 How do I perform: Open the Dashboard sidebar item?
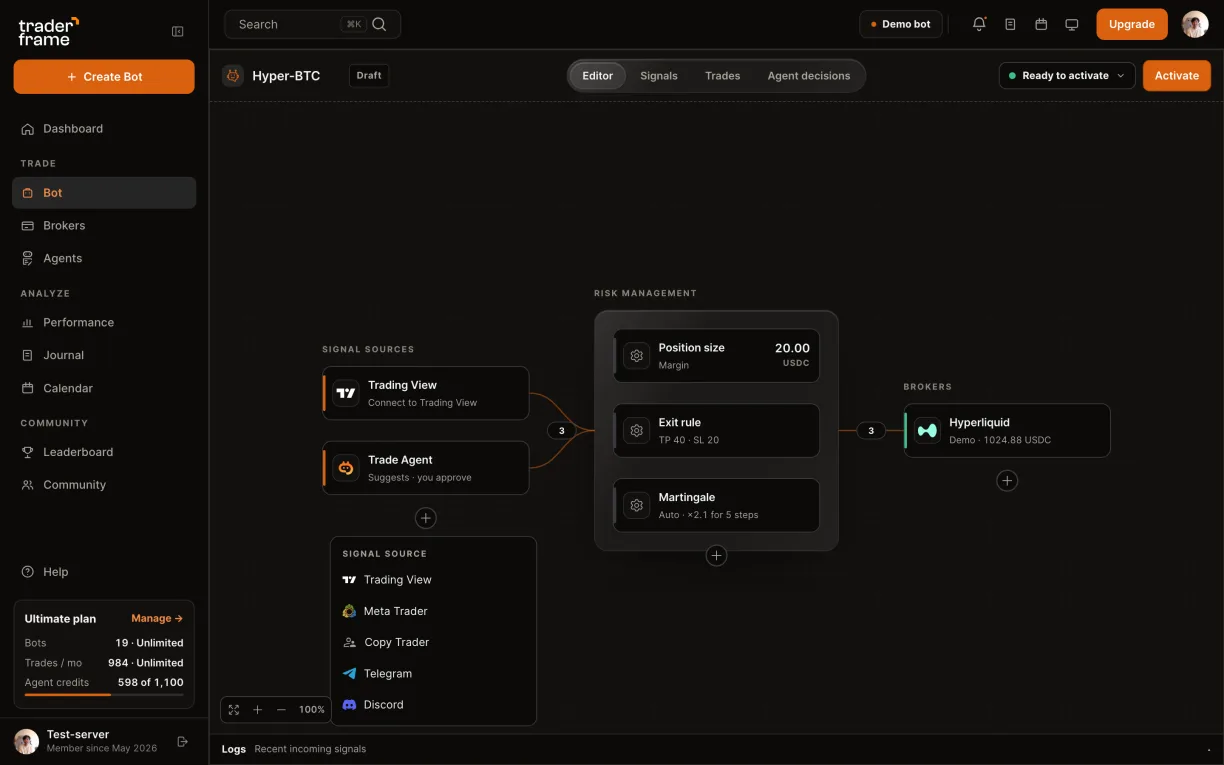tap(104, 129)
